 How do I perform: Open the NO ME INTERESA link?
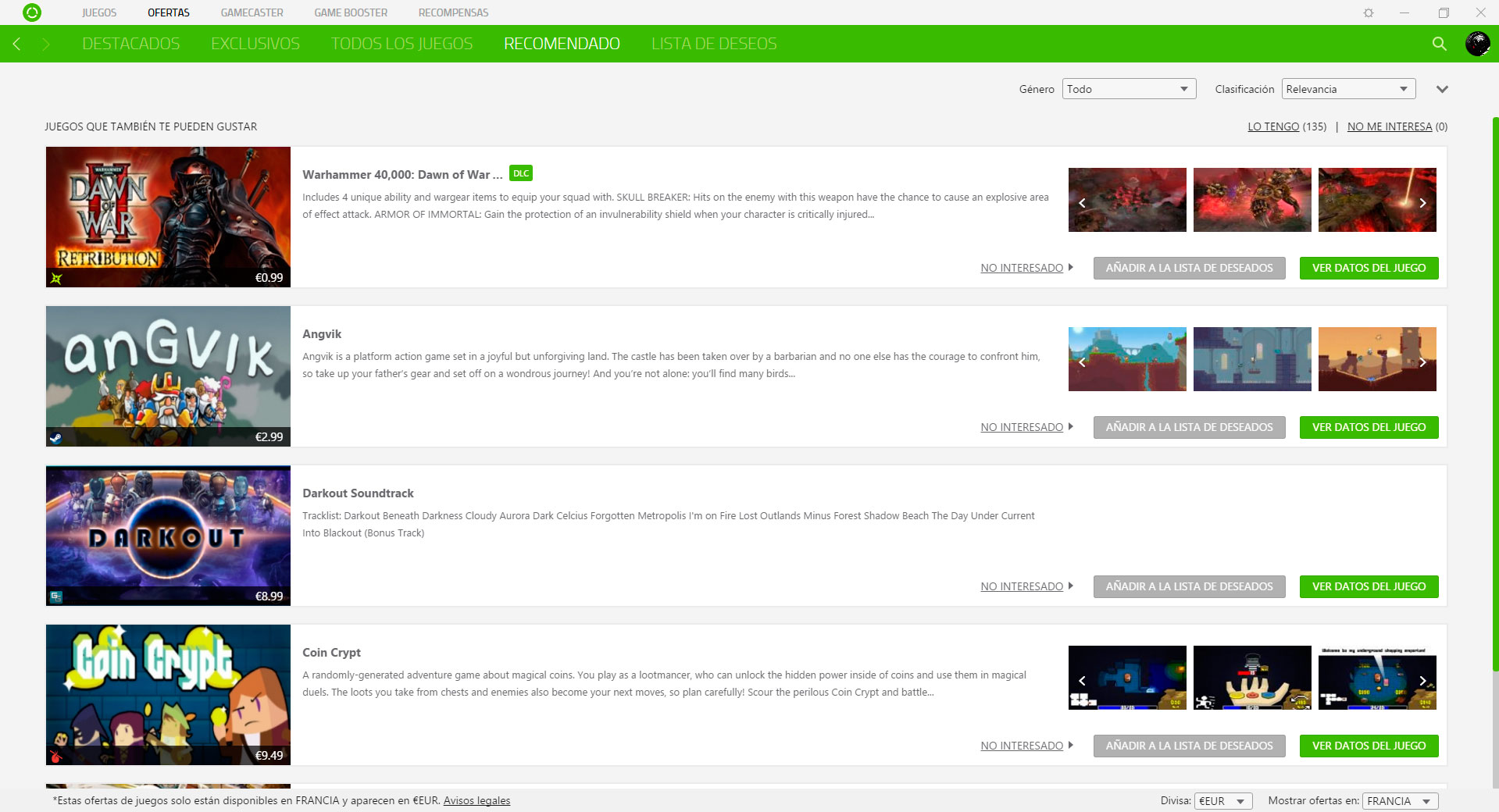click(x=1390, y=126)
